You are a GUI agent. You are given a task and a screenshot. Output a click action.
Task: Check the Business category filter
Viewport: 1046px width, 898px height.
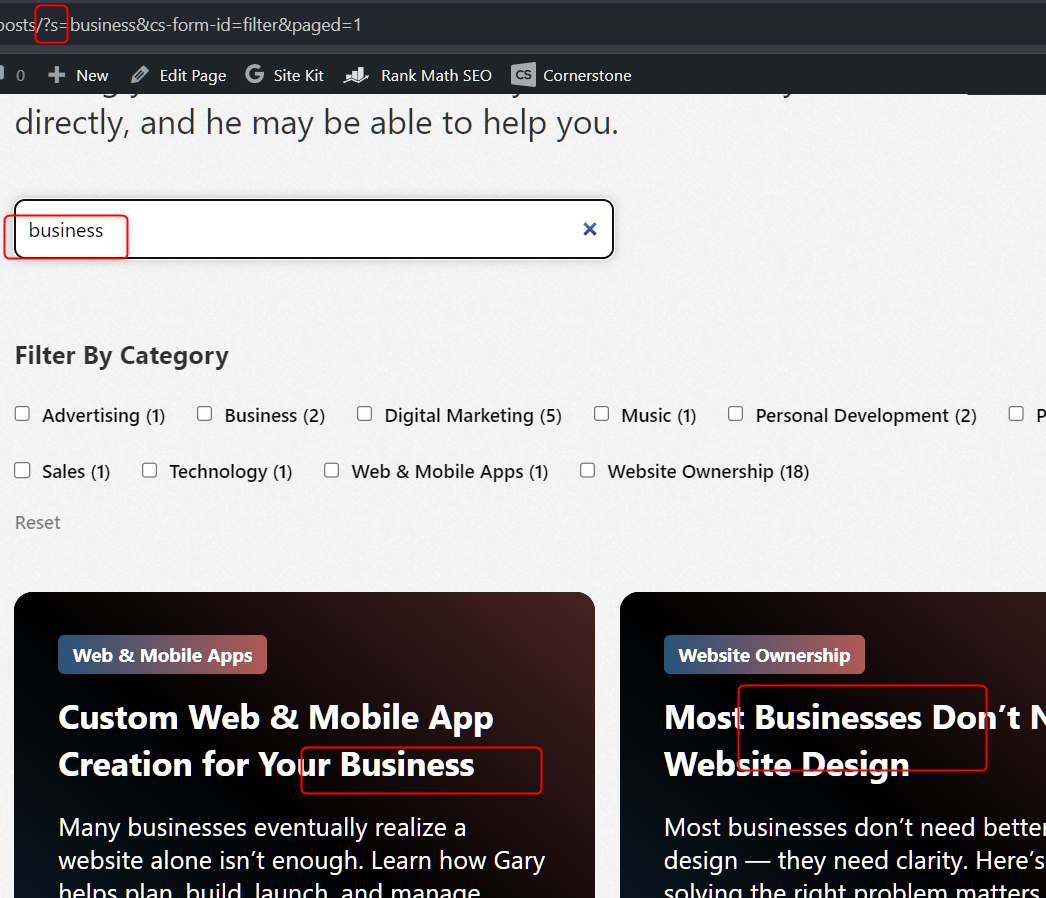click(x=205, y=414)
